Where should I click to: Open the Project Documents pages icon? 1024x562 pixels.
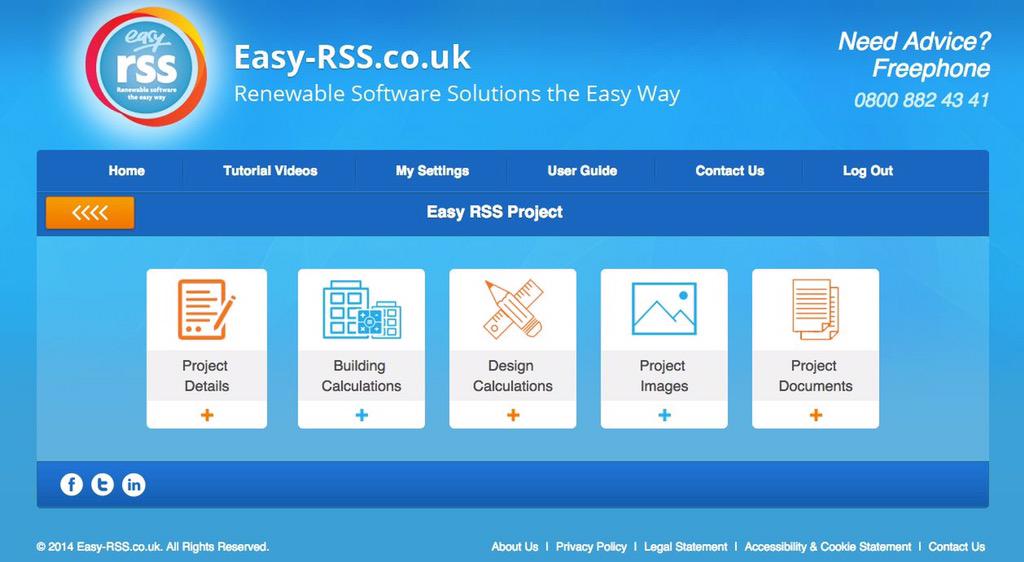816,309
